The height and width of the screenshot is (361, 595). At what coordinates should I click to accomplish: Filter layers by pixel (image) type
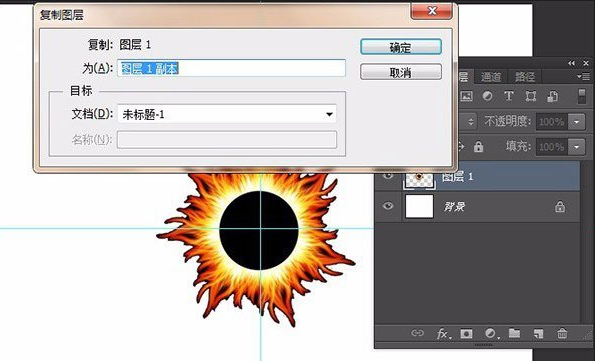(466, 96)
